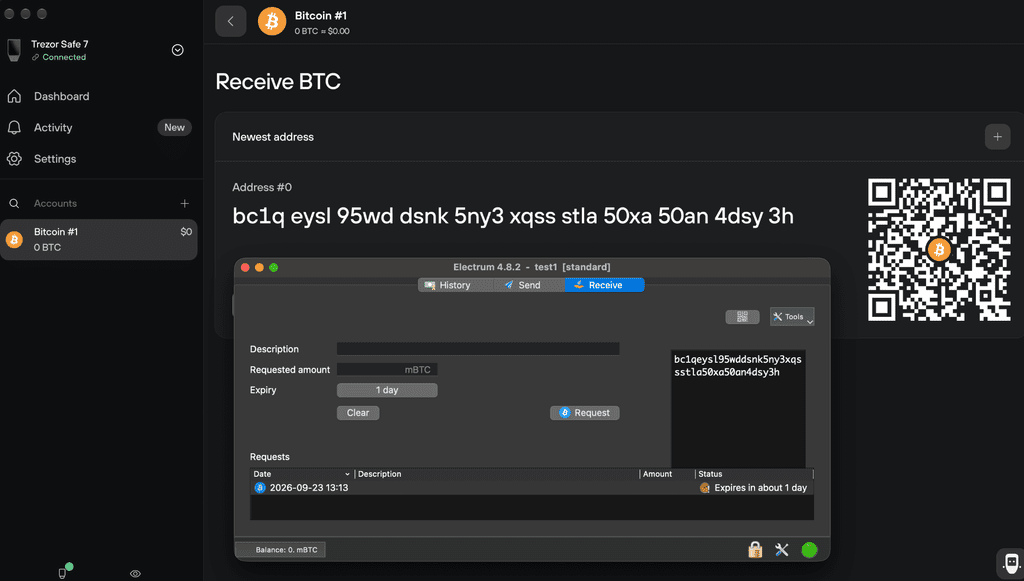Click the back arrow button
Screen dimensions: 1024x581
(231, 22)
